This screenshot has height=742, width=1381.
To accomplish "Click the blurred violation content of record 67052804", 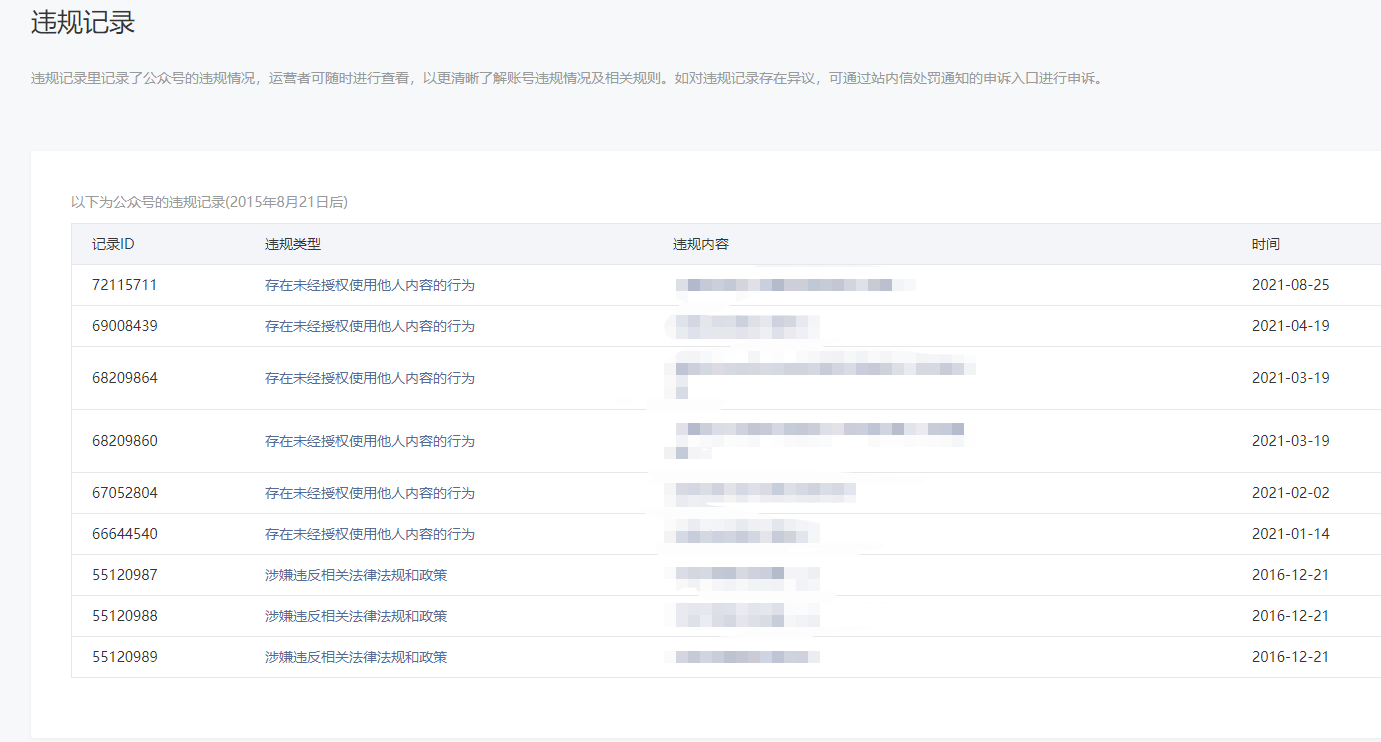I will pos(765,492).
